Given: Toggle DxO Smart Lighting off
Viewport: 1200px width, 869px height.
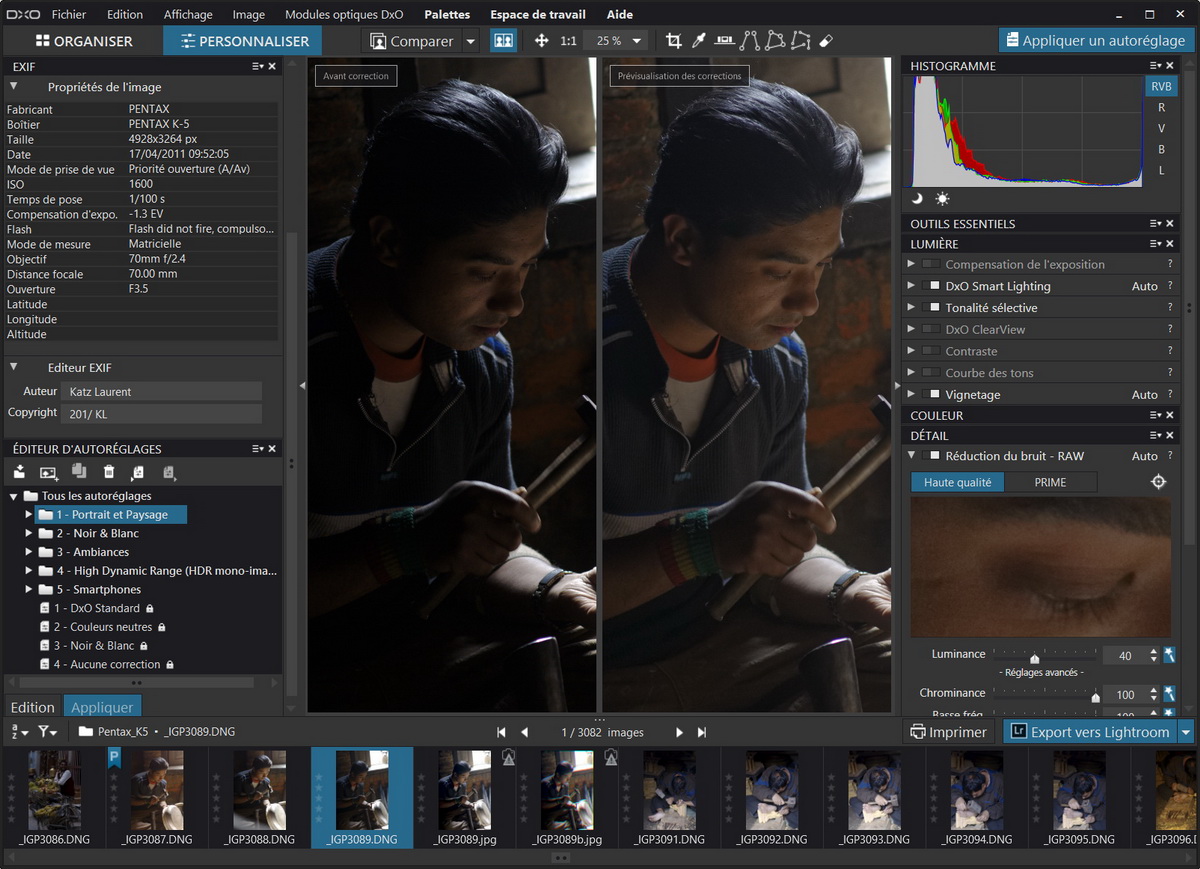Looking at the screenshot, I should coord(931,286).
